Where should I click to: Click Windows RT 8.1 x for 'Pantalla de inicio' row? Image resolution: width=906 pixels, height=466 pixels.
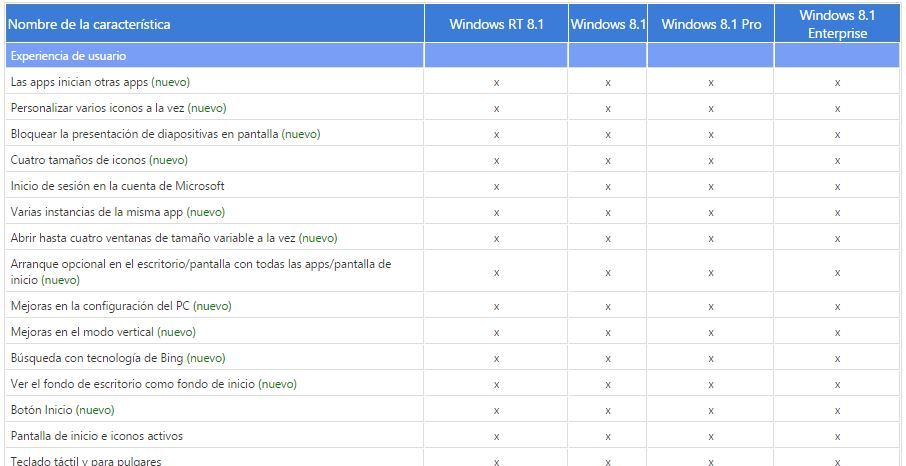coord(496,437)
